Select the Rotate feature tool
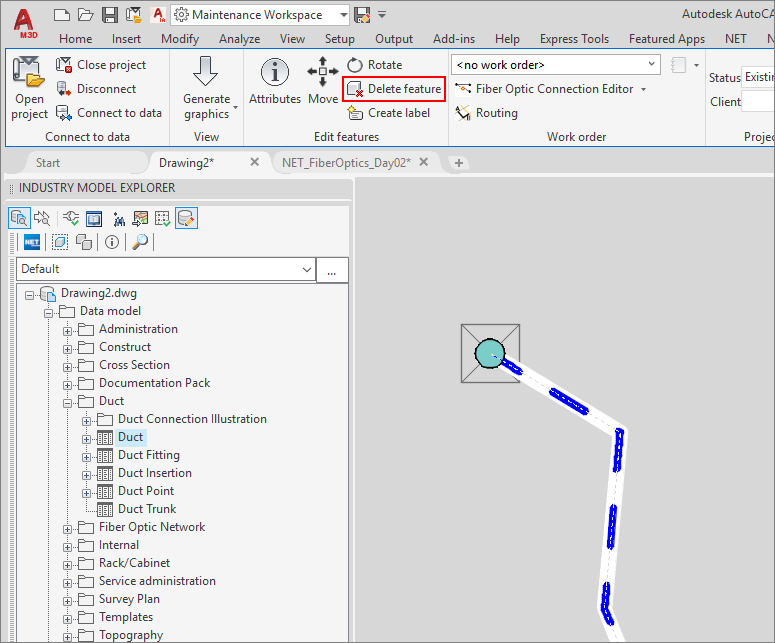Viewport: 775px width, 643px height. (x=375, y=65)
